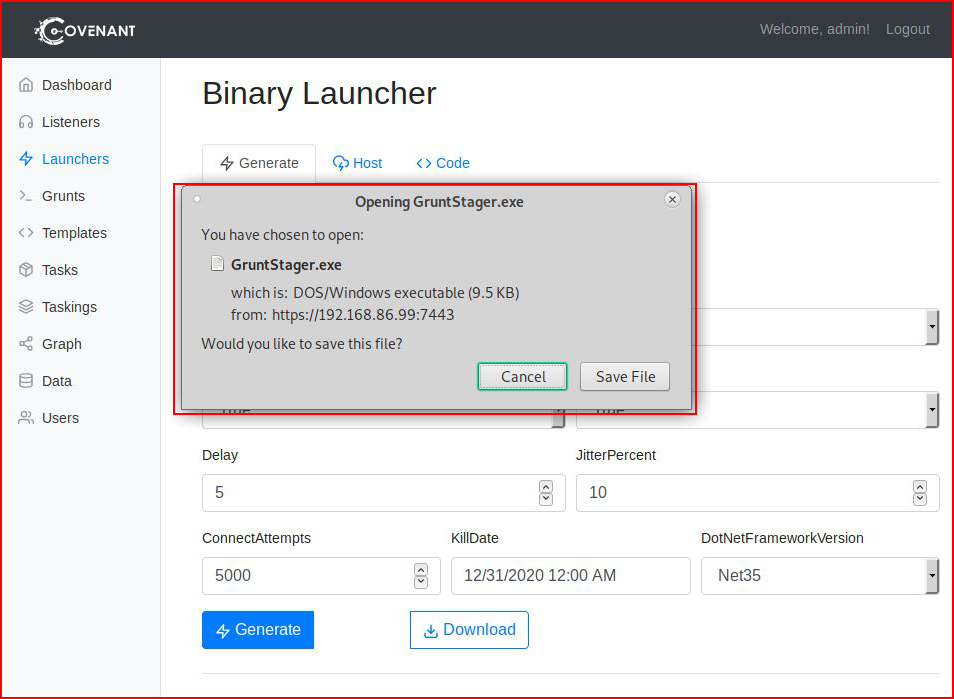Click the Data database icon
This screenshot has width=954, height=699.
(x=26, y=381)
